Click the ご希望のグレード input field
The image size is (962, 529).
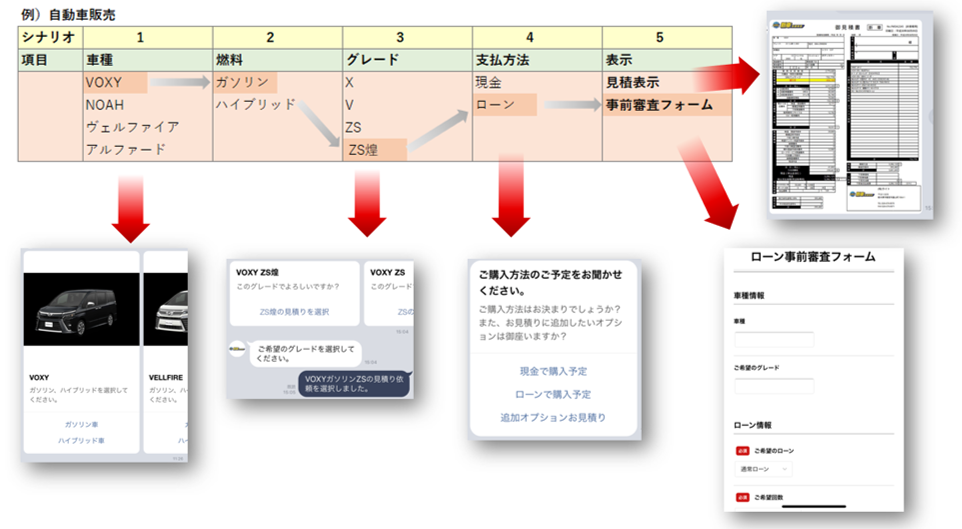coord(774,386)
